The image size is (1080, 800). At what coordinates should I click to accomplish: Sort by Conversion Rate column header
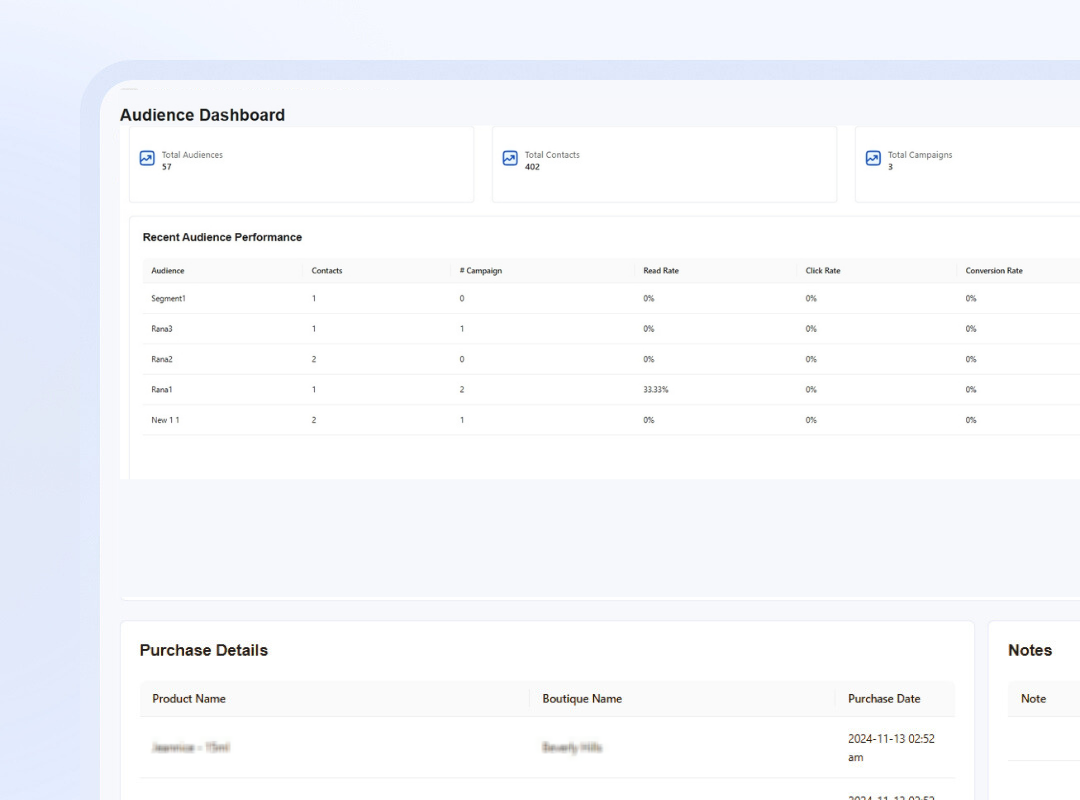(993, 271)
